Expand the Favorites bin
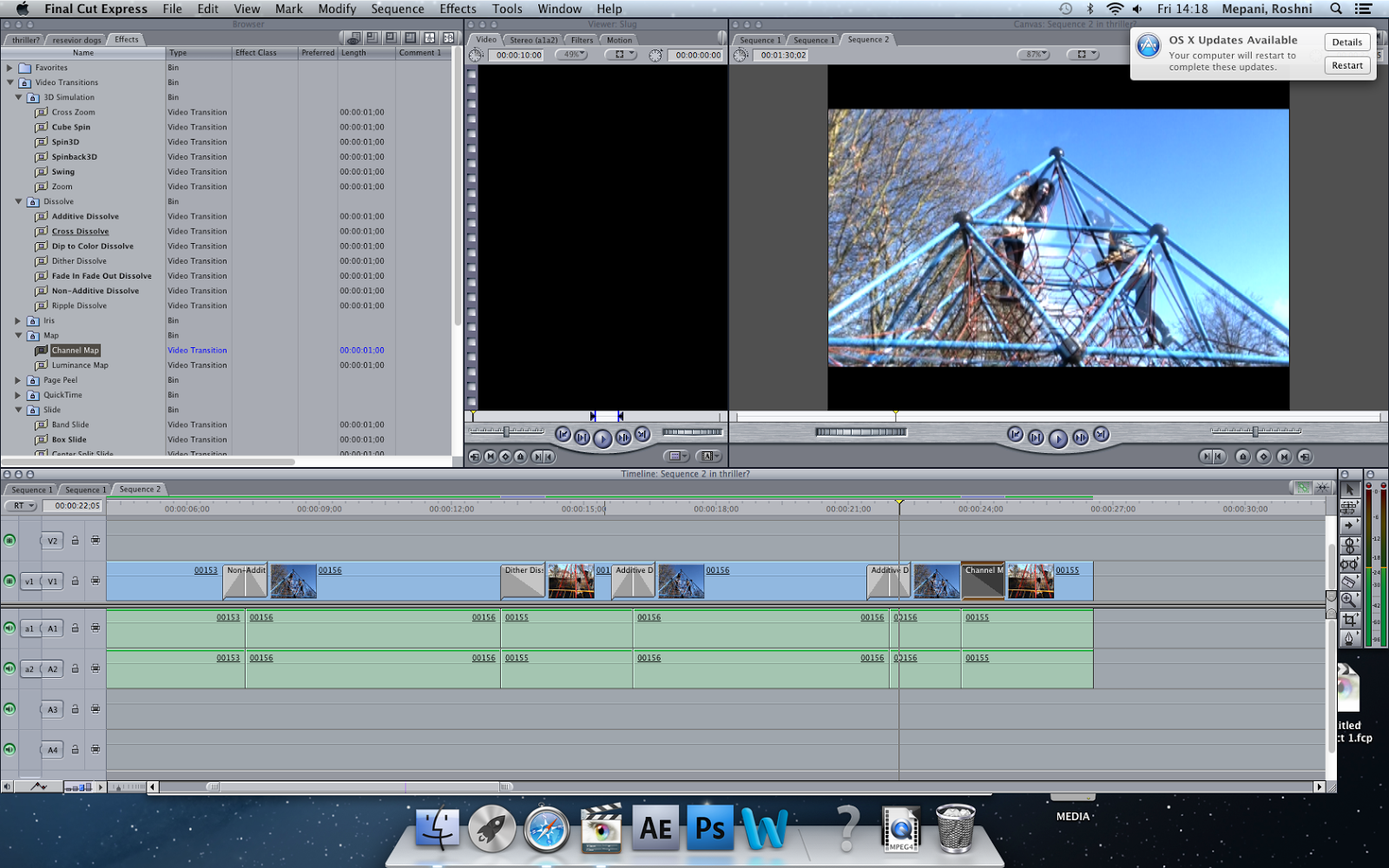The width and height of the screenshot is (1389, 868). [10, 68]
